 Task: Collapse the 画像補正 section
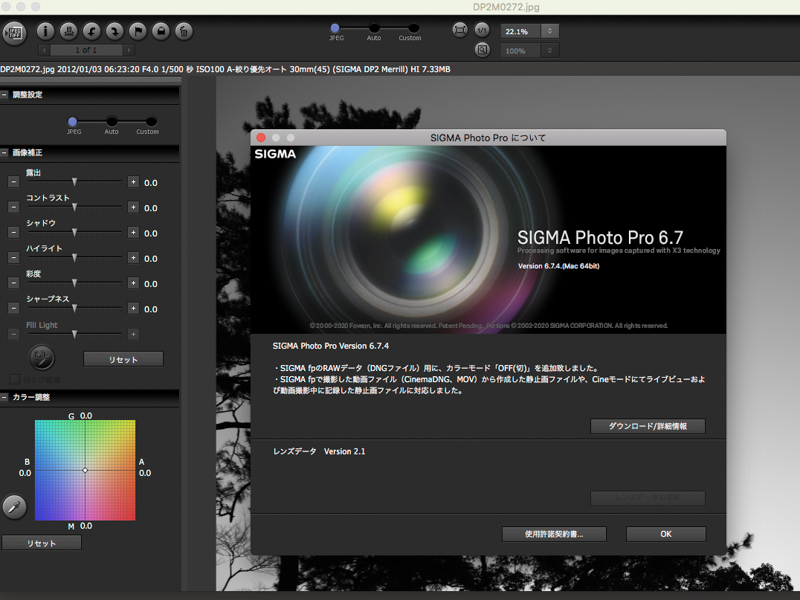[x=4, y=153]
